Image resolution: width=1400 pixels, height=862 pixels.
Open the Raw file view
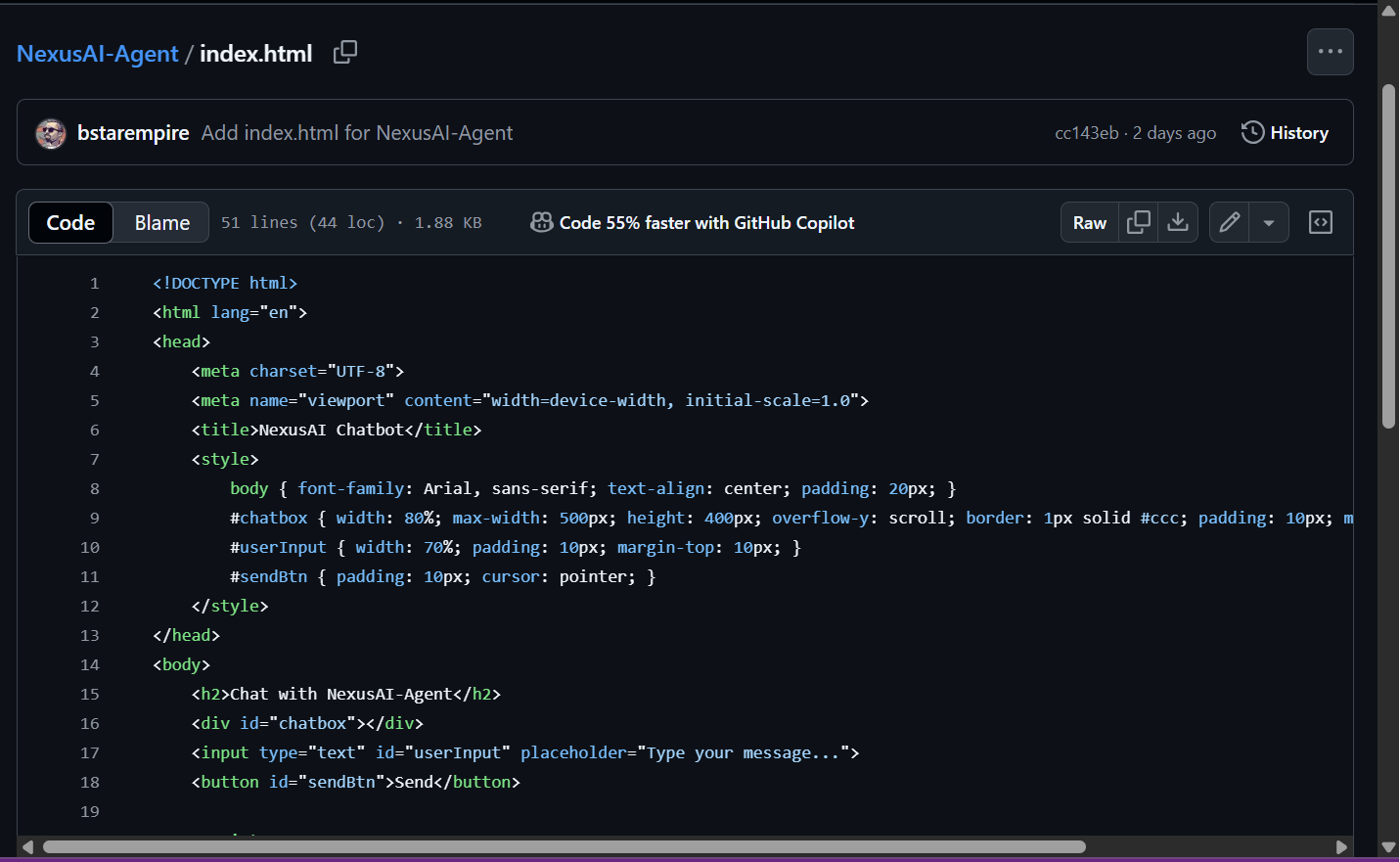click(1089, 223)
